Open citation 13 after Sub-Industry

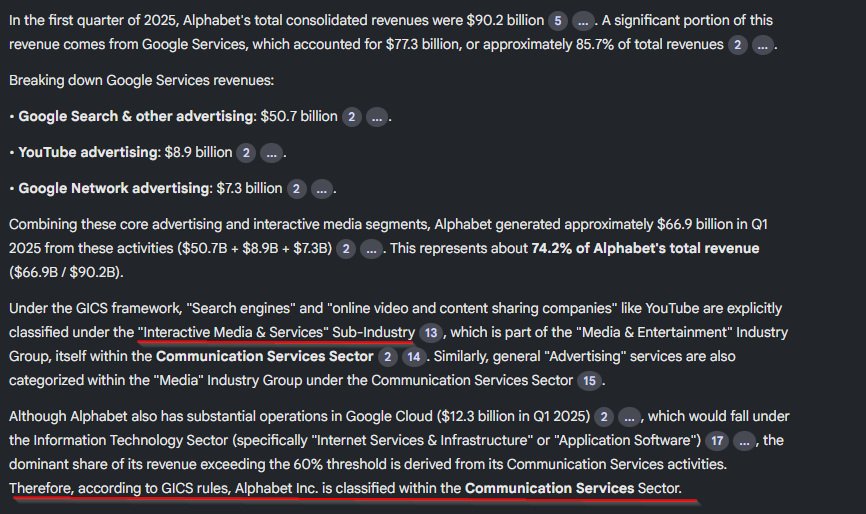coord(431,333)
